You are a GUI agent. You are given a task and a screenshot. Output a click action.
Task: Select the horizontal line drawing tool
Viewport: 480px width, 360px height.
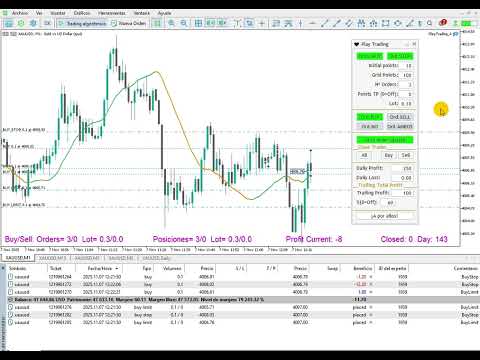click(312, 23)
